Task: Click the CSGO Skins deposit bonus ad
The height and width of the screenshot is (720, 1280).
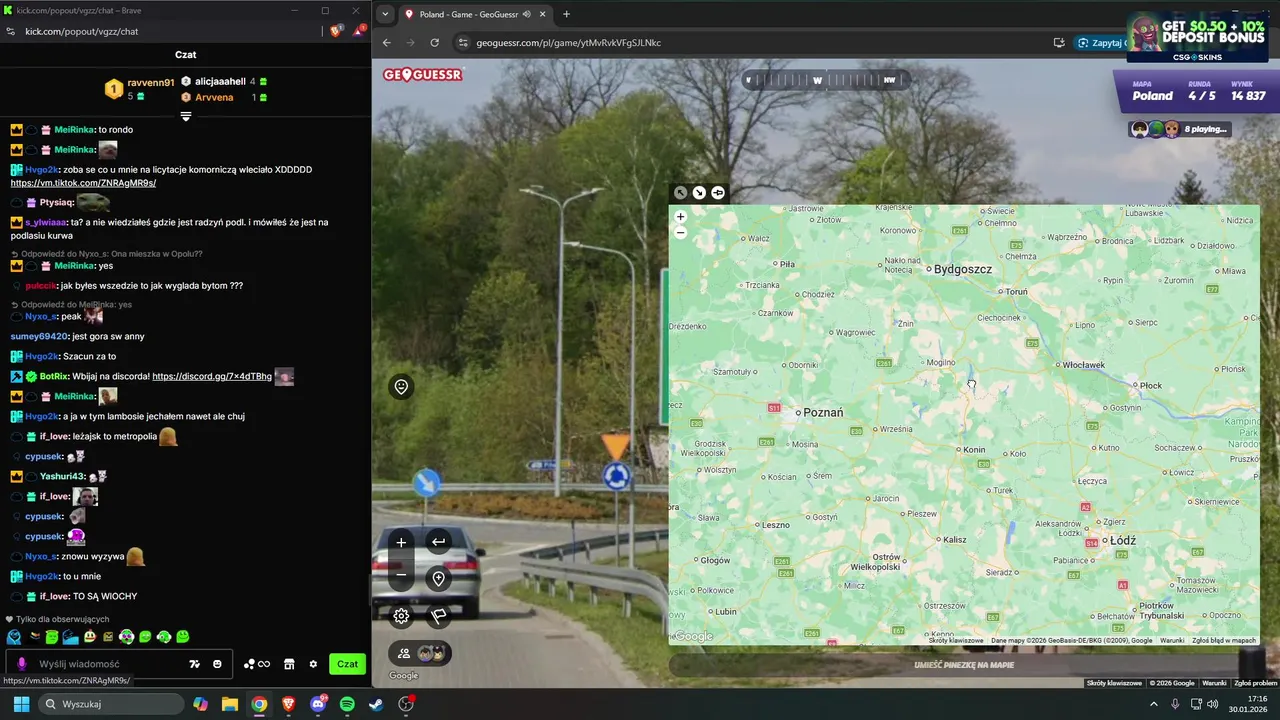Action: [x=1199, y=36]
